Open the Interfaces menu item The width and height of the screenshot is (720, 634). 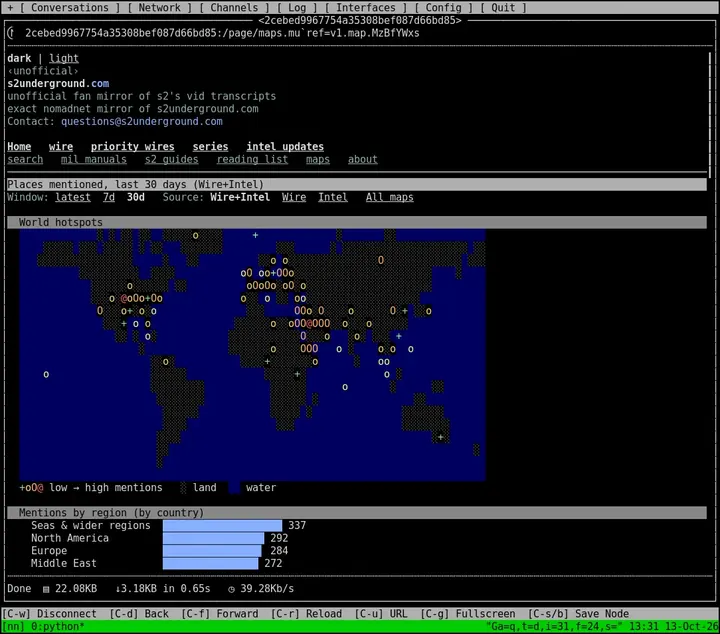click(x=366, y=7)
